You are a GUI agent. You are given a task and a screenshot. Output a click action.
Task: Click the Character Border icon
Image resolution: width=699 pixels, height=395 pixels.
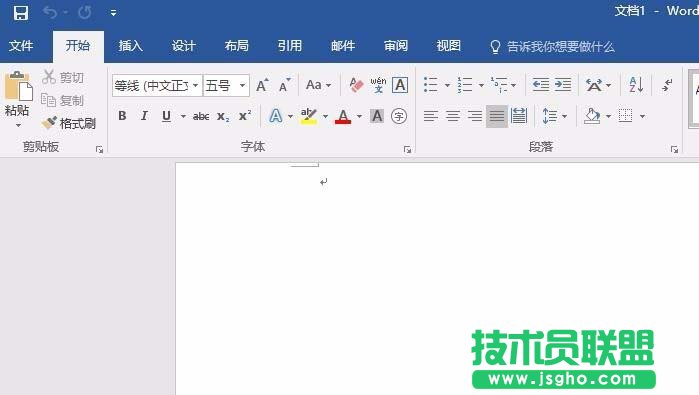tap(400, 85)
